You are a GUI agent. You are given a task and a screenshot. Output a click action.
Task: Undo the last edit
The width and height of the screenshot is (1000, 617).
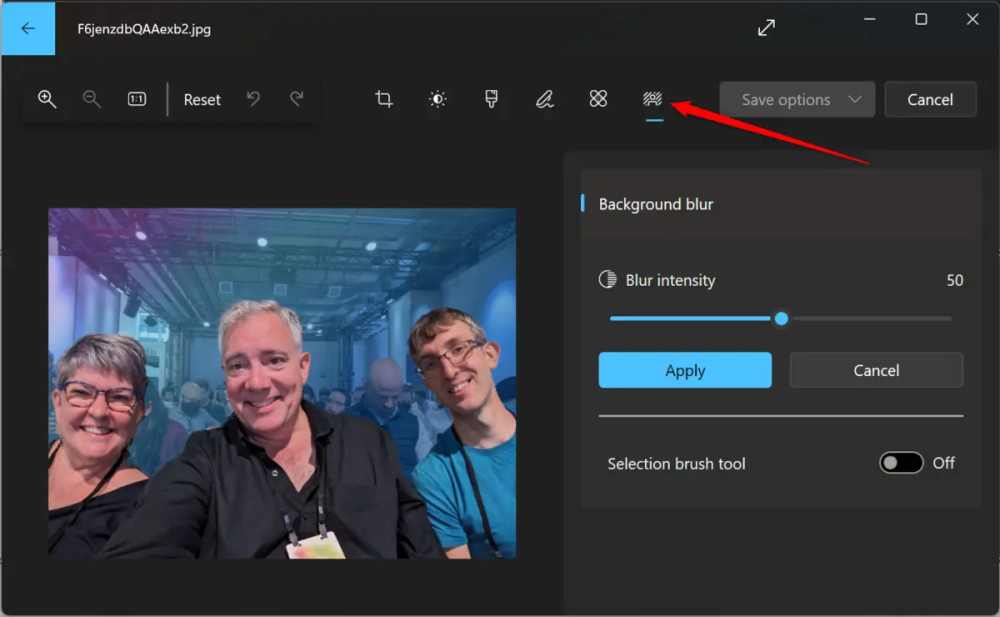254,99
